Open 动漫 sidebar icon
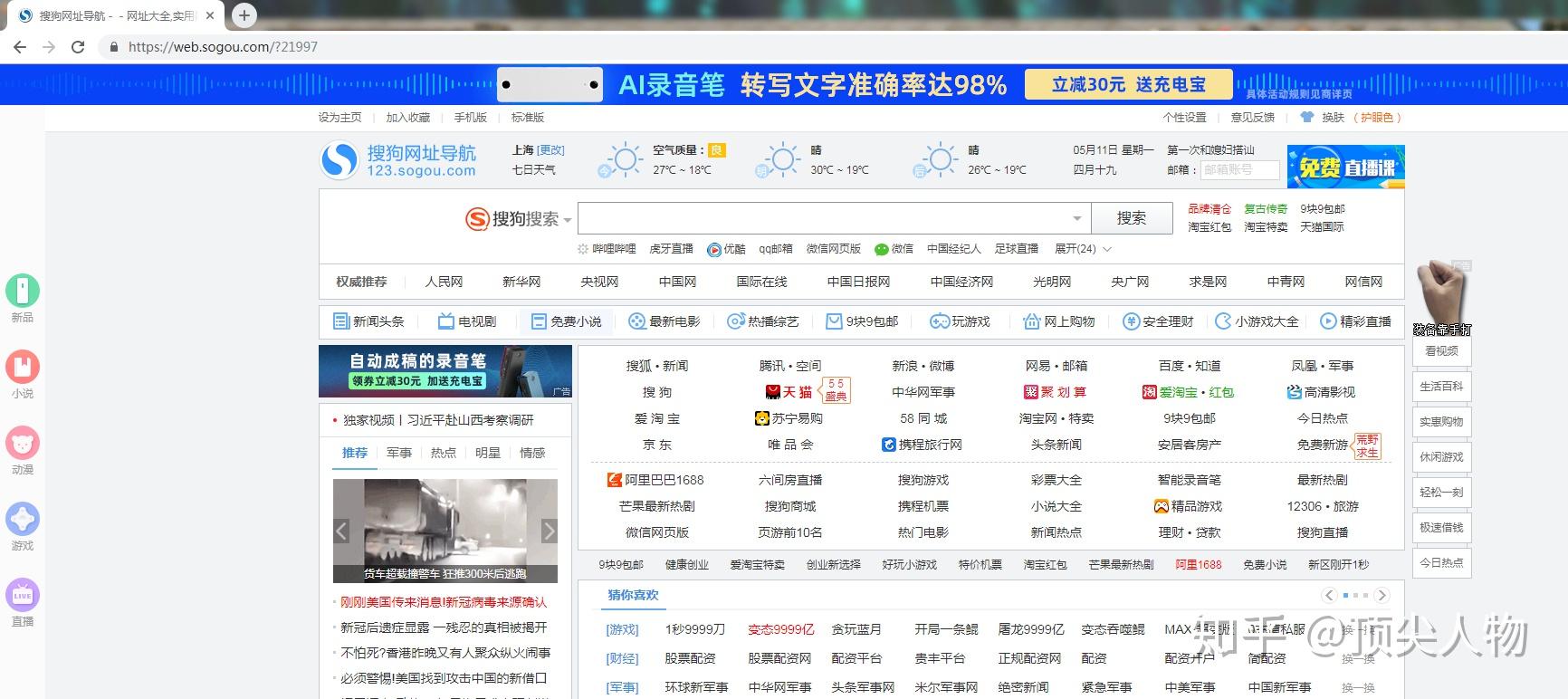The width and height of the screenshot is (1568, 699). [x=23, y=443]
